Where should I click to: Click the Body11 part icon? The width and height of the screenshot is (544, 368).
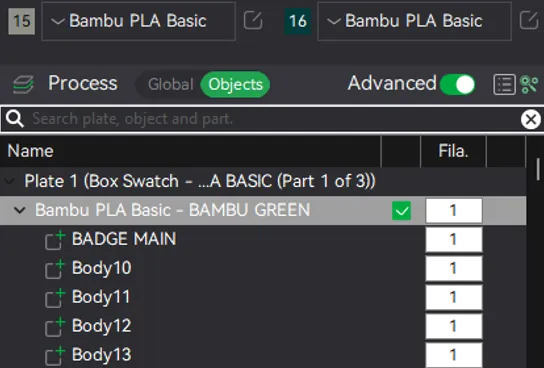[x=55, y=298]
